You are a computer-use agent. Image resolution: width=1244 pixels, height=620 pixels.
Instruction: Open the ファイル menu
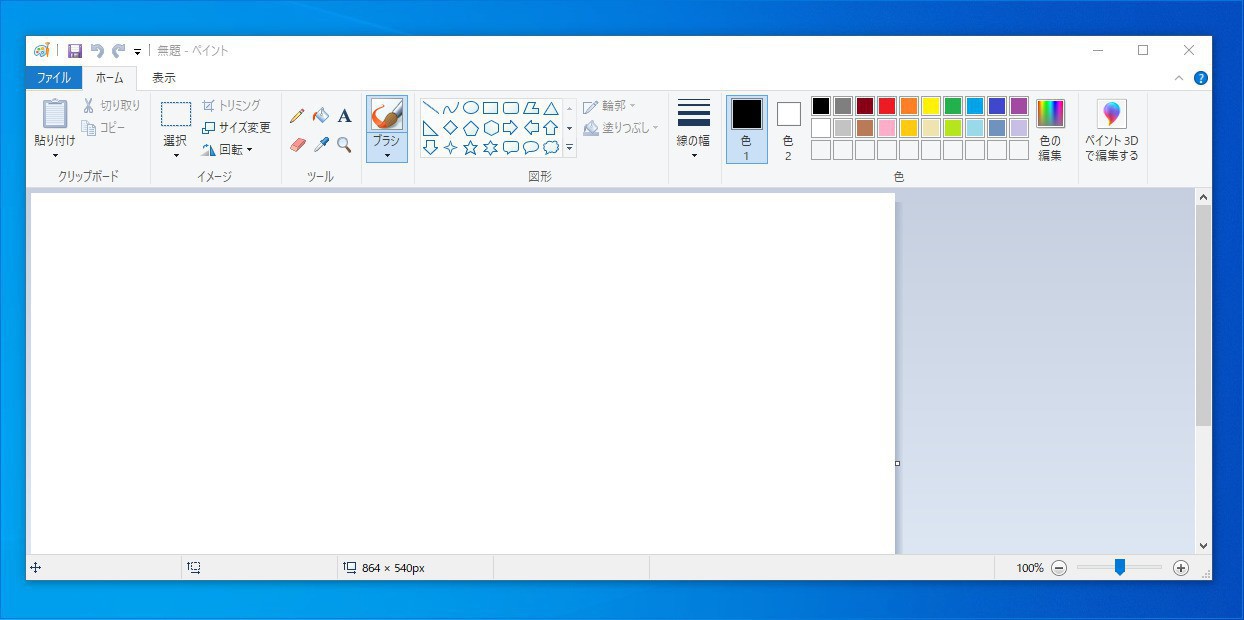coord(54,78)
